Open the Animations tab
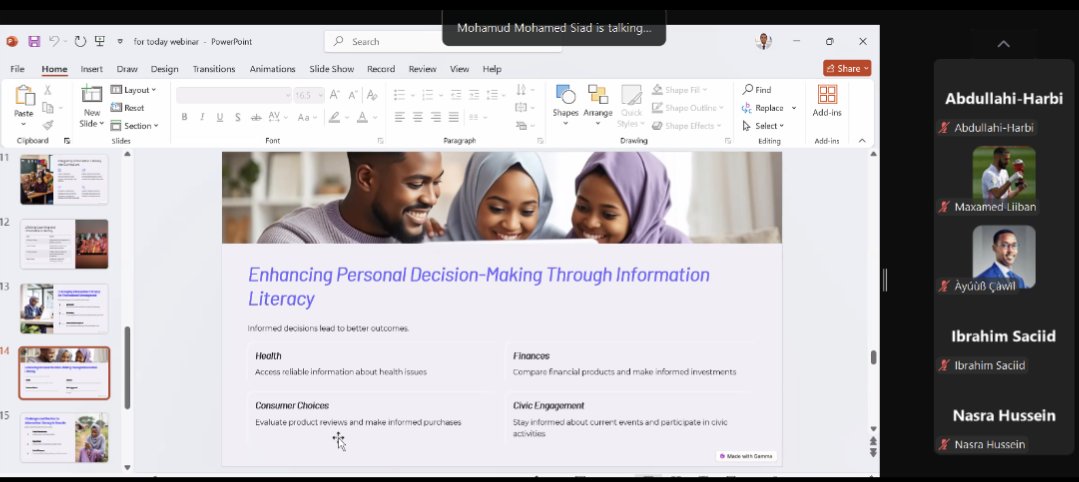The width and height of the screenshot is (1079, 482). [x=273, y=69]
